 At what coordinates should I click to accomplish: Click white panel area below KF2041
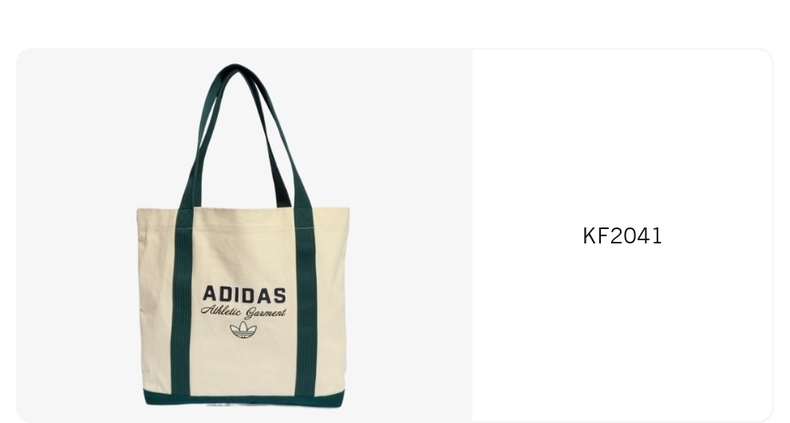622,332
